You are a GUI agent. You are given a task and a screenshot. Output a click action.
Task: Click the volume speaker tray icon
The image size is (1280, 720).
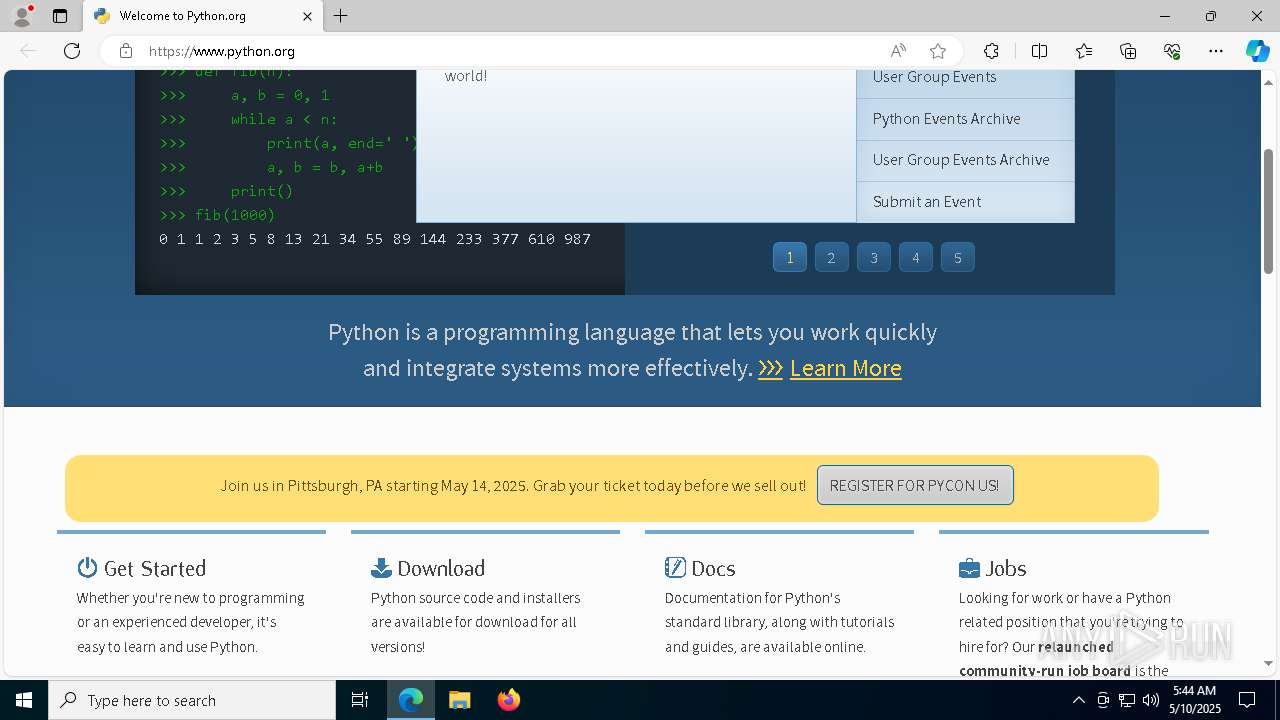[1151, 700]
